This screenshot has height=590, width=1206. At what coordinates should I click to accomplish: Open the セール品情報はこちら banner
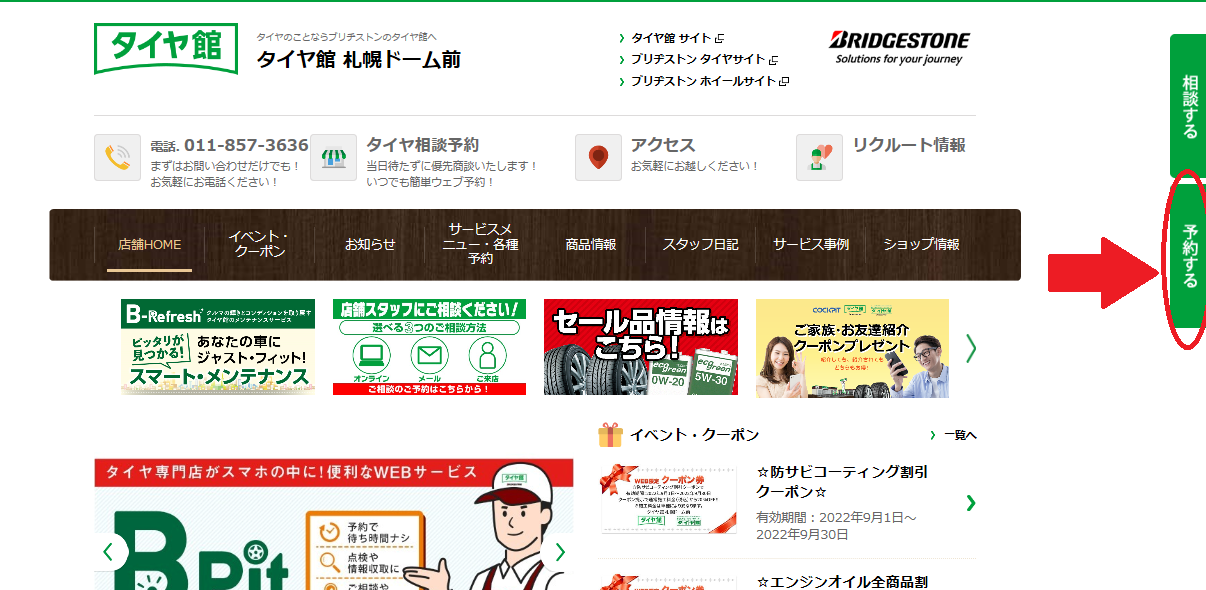coord(641,347)
